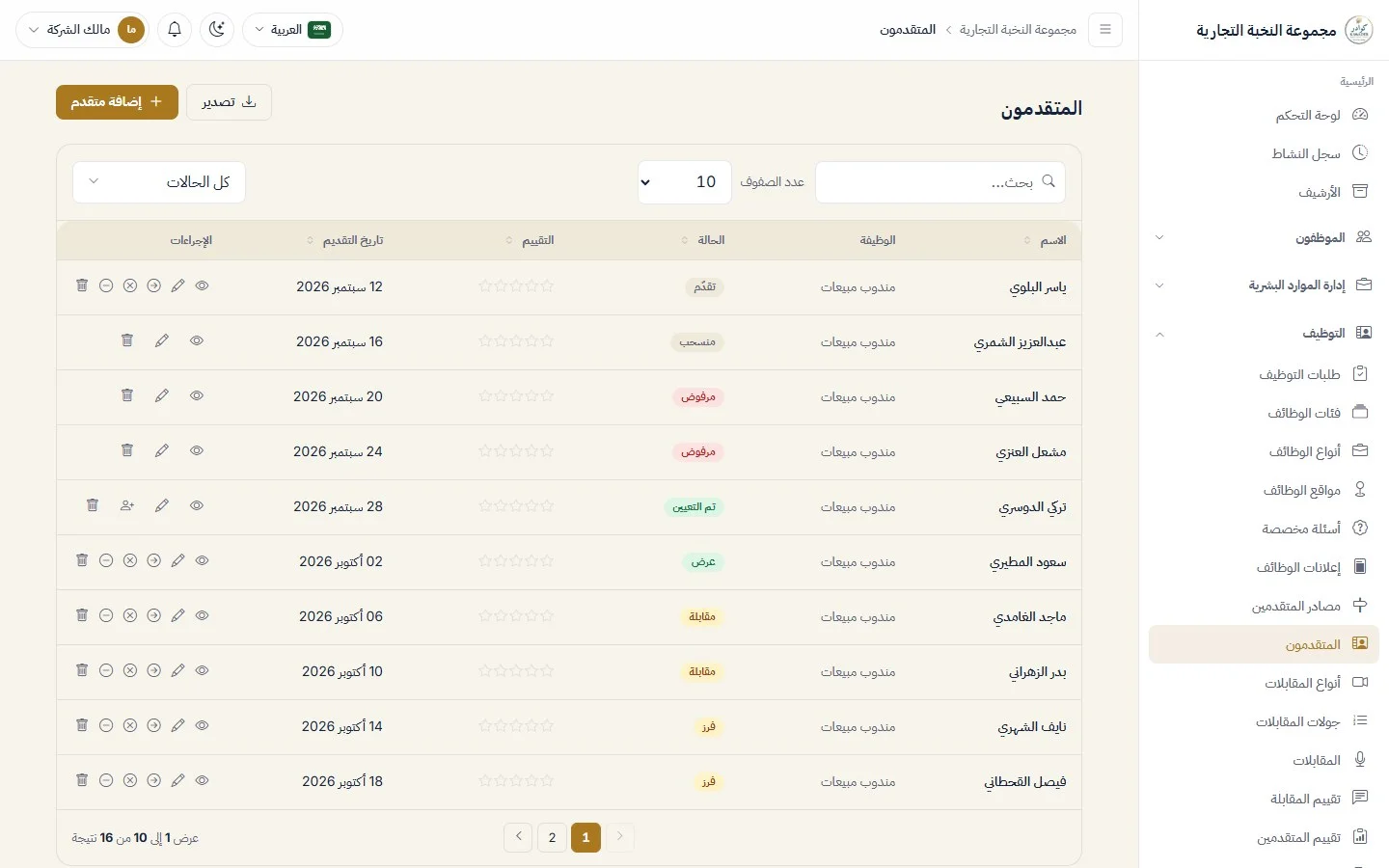Open the مالك الشركة user menu
The height and width of the screenshot is (868, 1389).
(82, 30)
